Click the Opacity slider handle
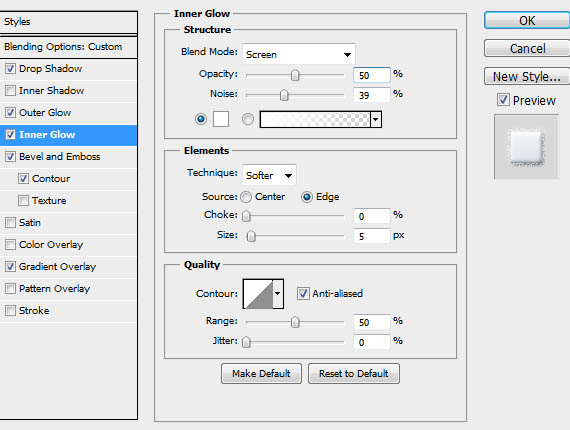This screenshot has height=430, width=570. tap(295, 75)
